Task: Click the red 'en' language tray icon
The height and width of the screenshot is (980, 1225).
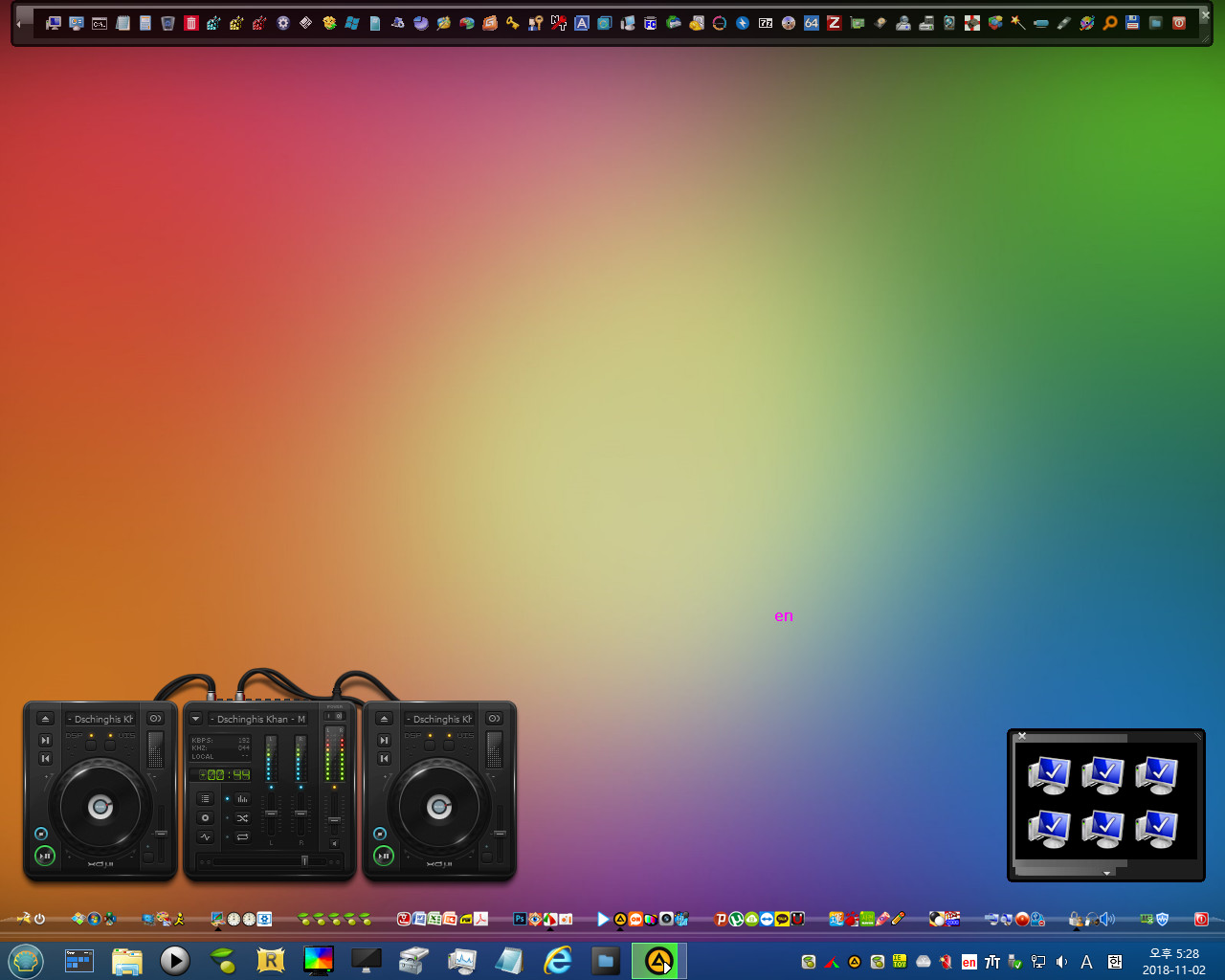Action: (969, 962)
